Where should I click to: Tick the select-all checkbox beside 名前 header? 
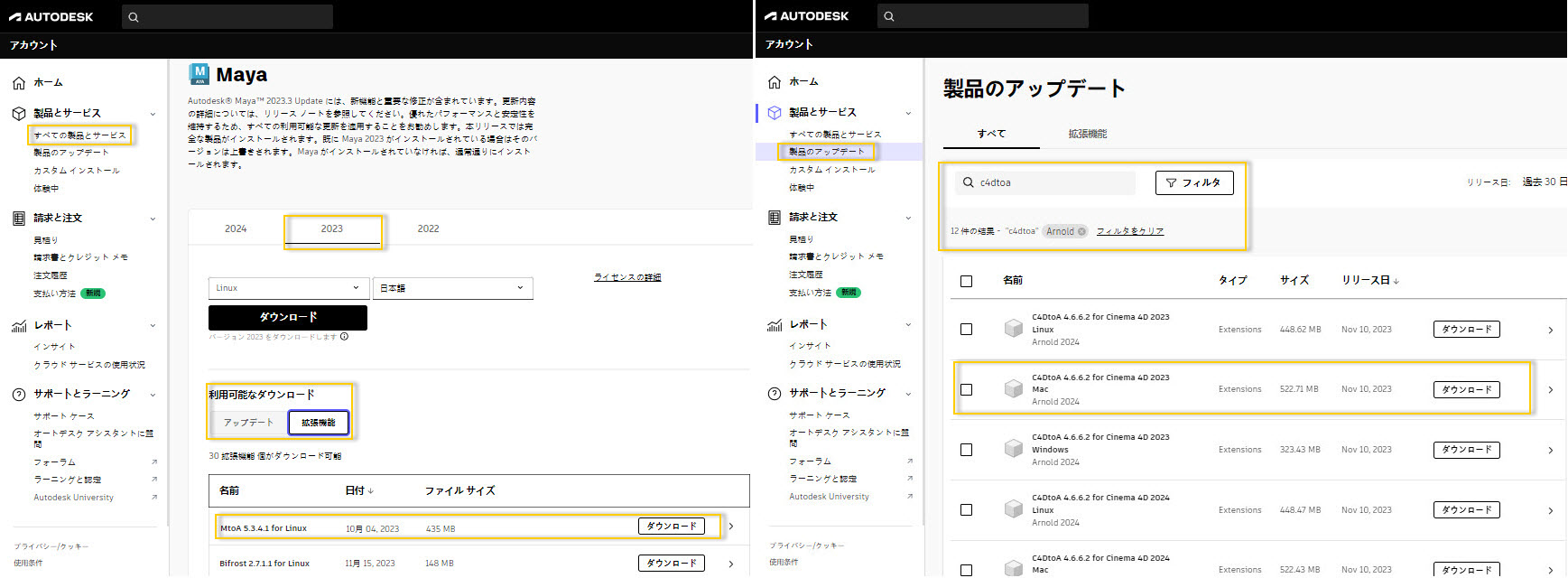coord(967,281)
